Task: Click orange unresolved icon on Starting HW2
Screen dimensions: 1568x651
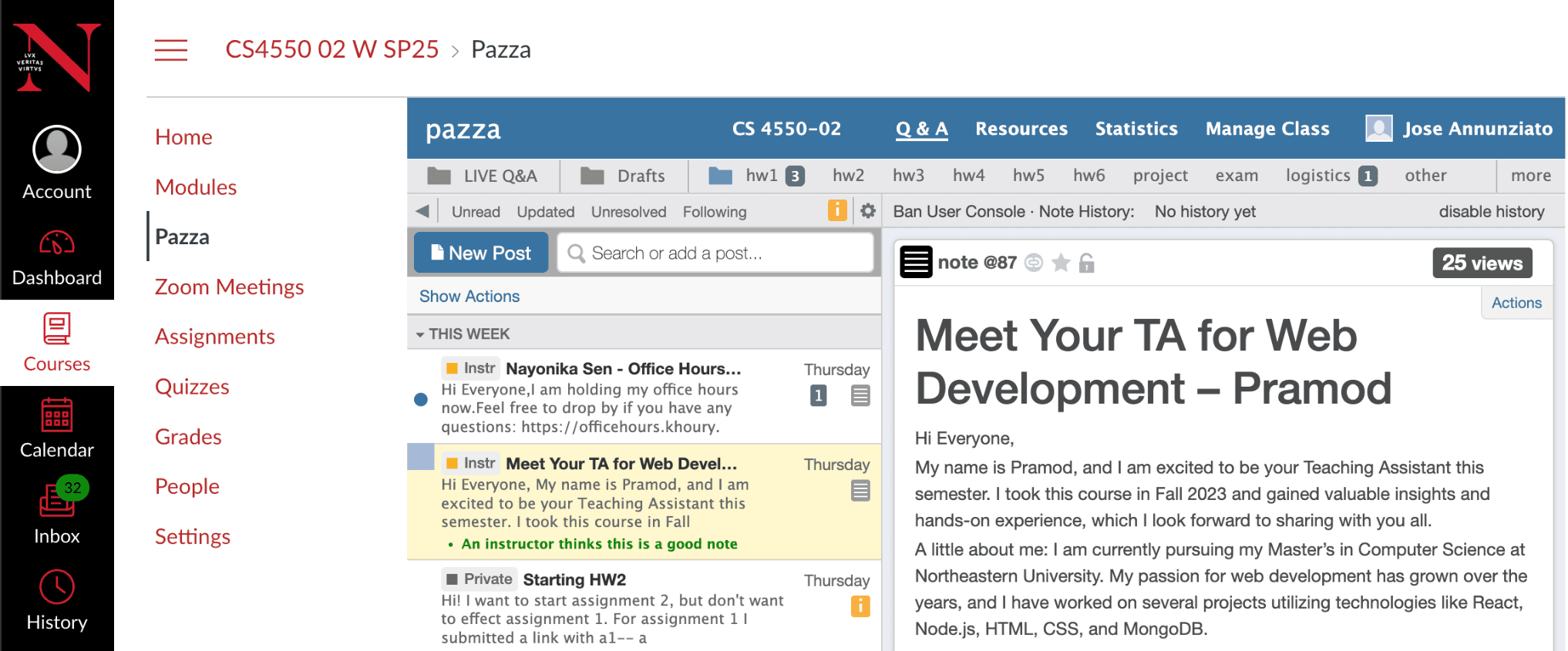Action: pos(860,606)
